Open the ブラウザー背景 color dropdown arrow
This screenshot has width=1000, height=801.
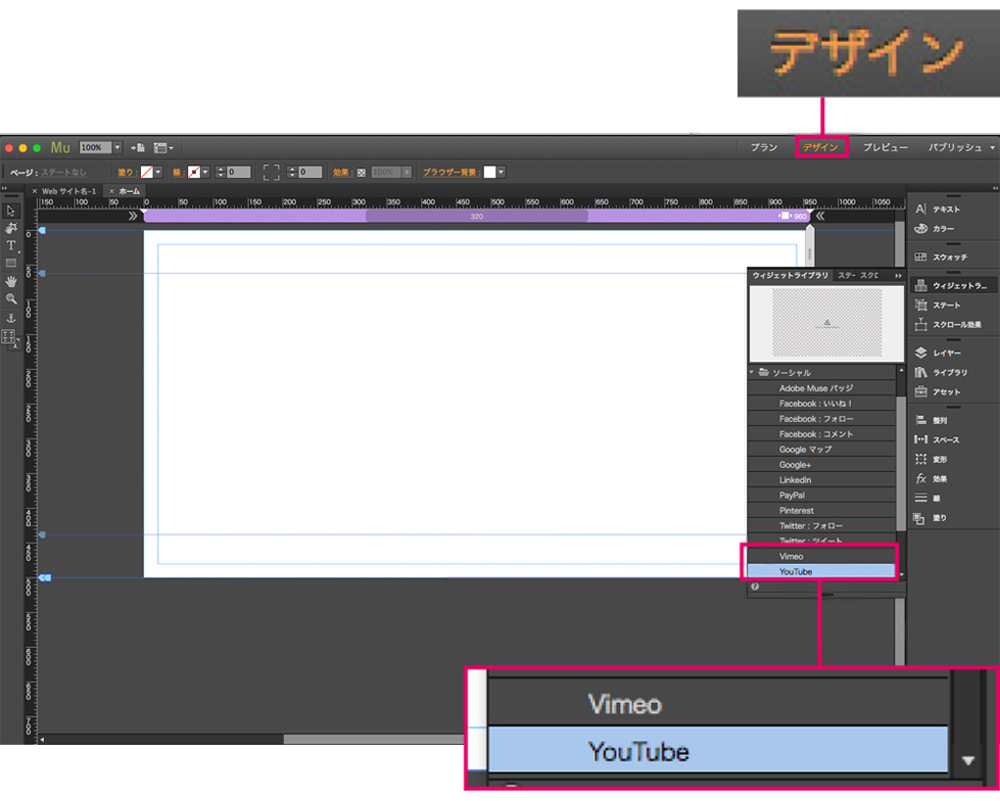(501, 172)
